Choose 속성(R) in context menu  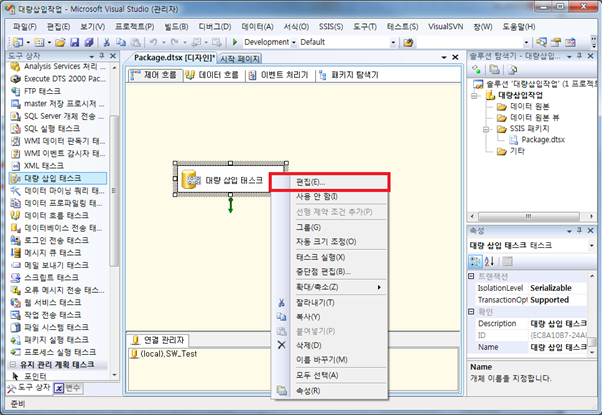[330, 391]
